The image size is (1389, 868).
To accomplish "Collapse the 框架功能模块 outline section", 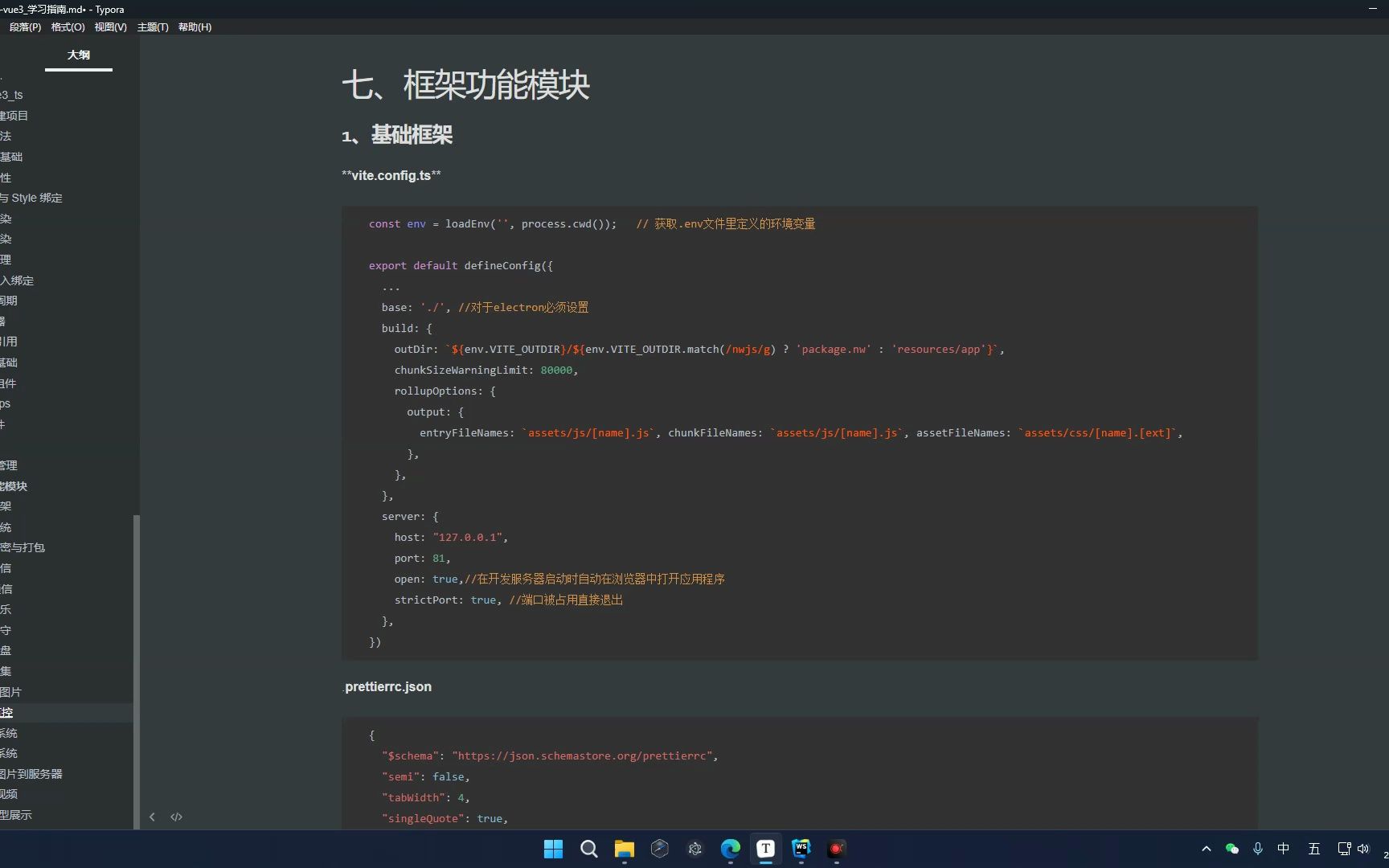I will [x=14, y=485].
